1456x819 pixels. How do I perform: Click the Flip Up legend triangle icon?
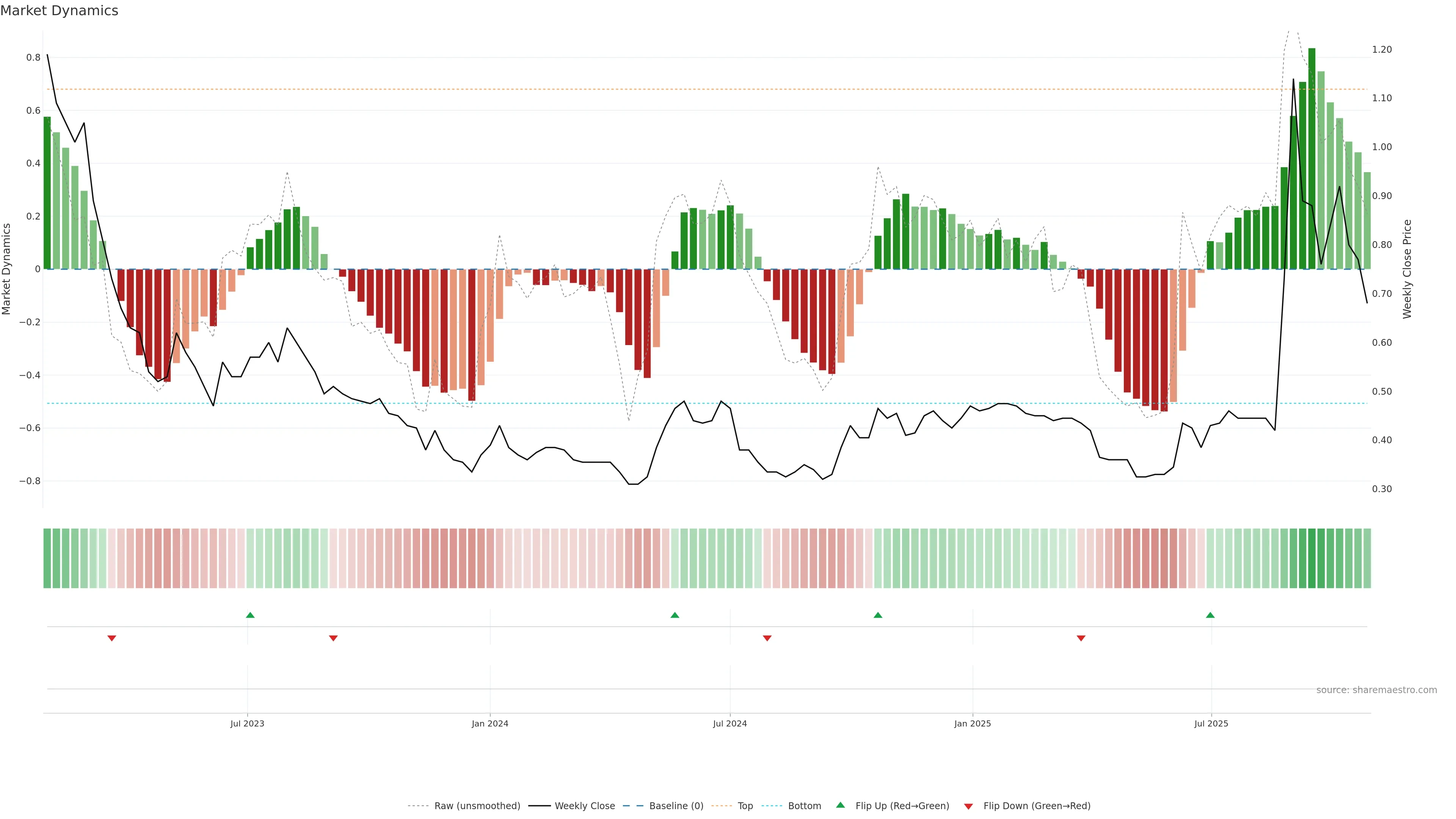[841, 805]
